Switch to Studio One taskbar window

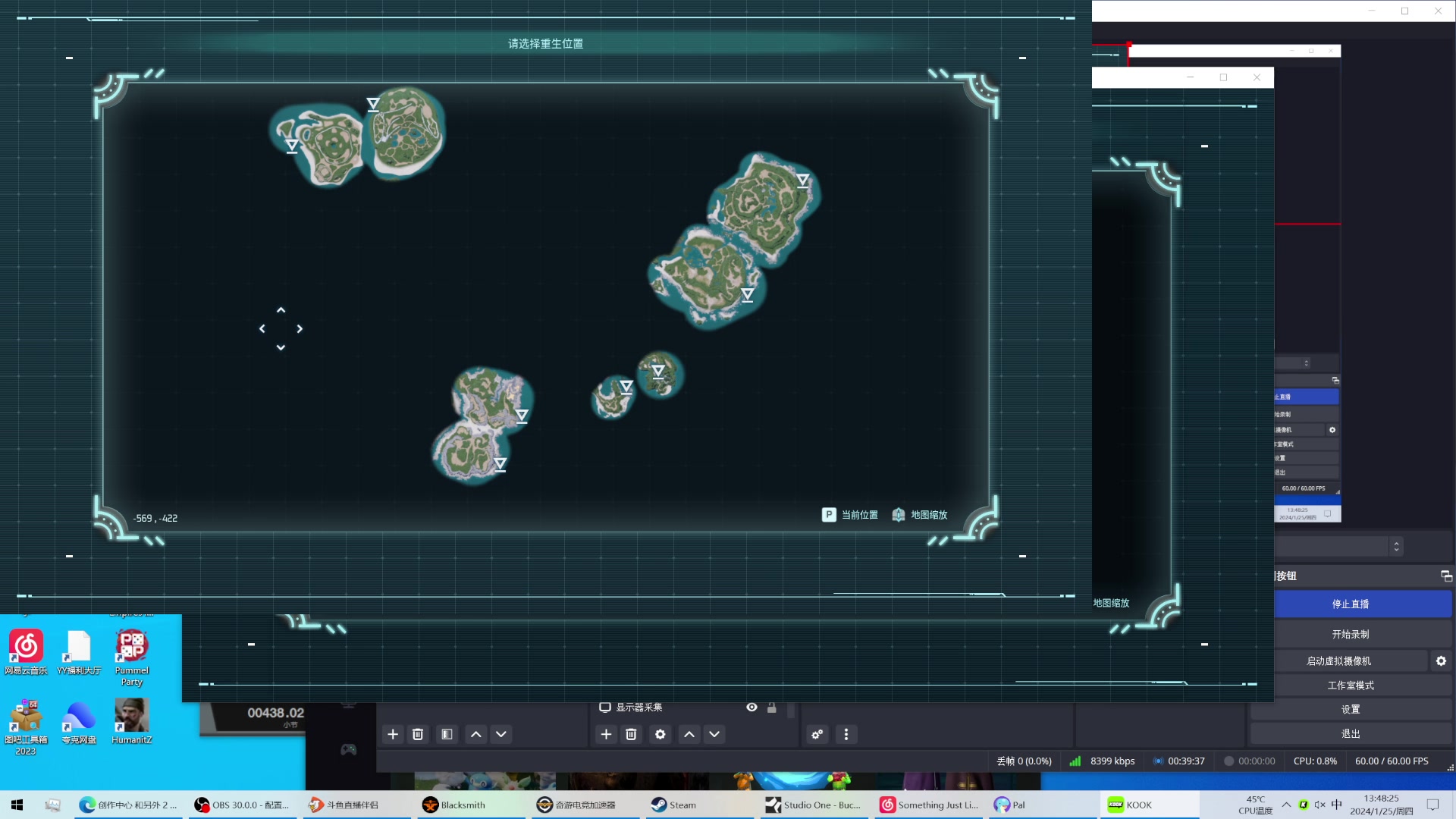814,805
